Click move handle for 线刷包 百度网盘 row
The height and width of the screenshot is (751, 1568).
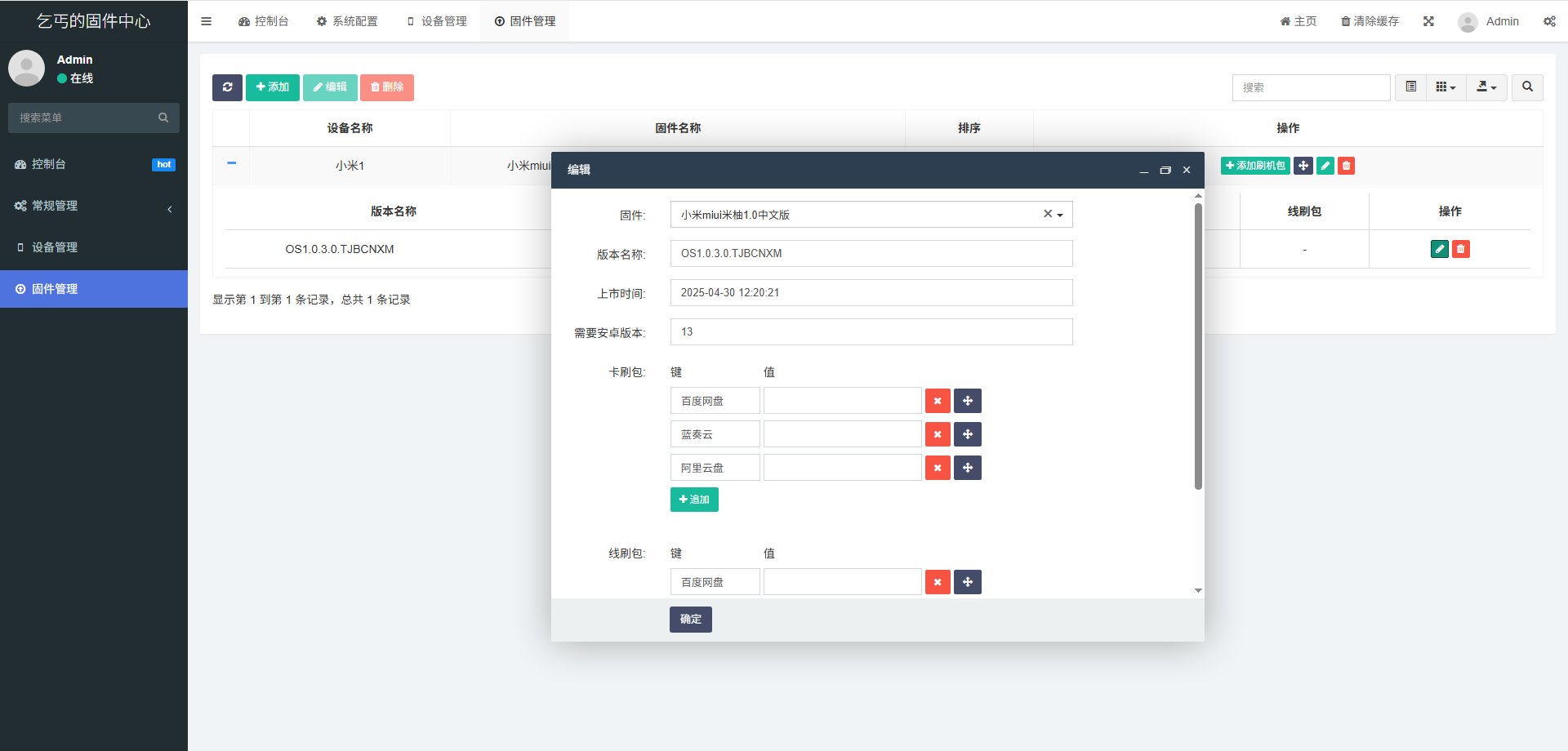tap(968, 582)
